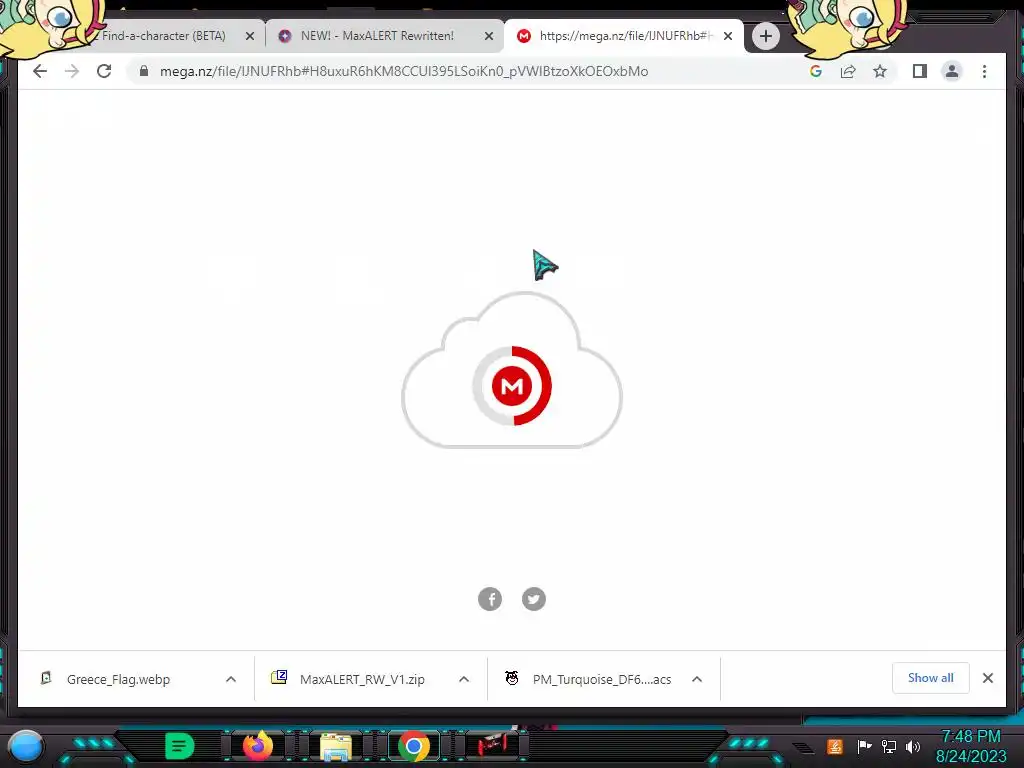This screenshot has height=768, width=1024.
Task: Go back to the previous page
Action: click(x=40, y=71)
